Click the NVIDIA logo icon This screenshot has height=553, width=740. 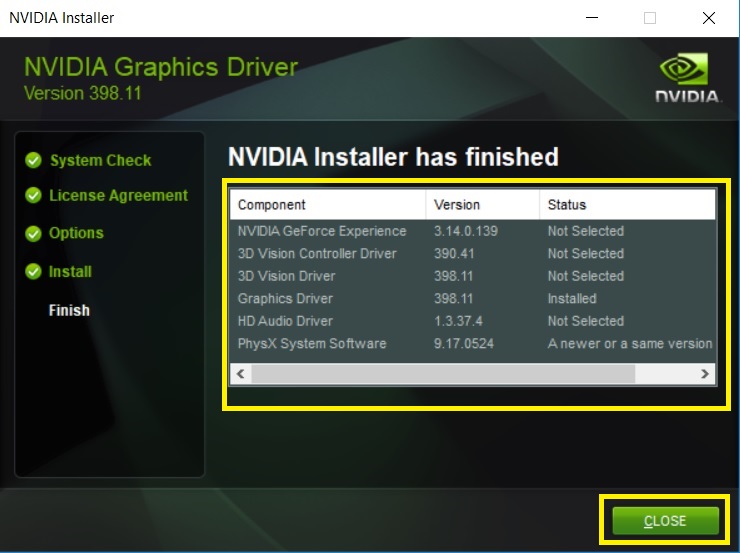click(x=687, y=78)
